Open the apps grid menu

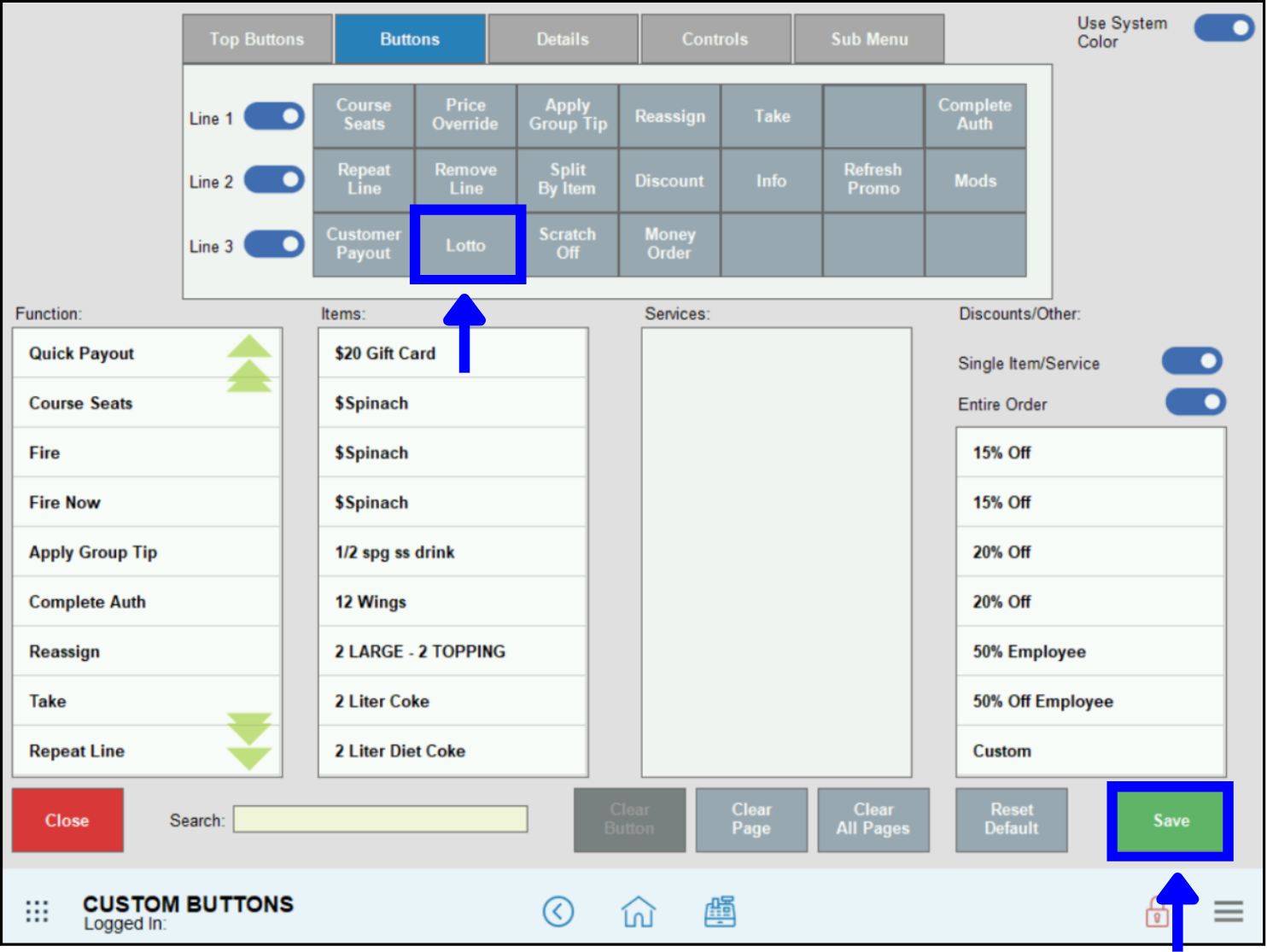[x=36, y=911]
